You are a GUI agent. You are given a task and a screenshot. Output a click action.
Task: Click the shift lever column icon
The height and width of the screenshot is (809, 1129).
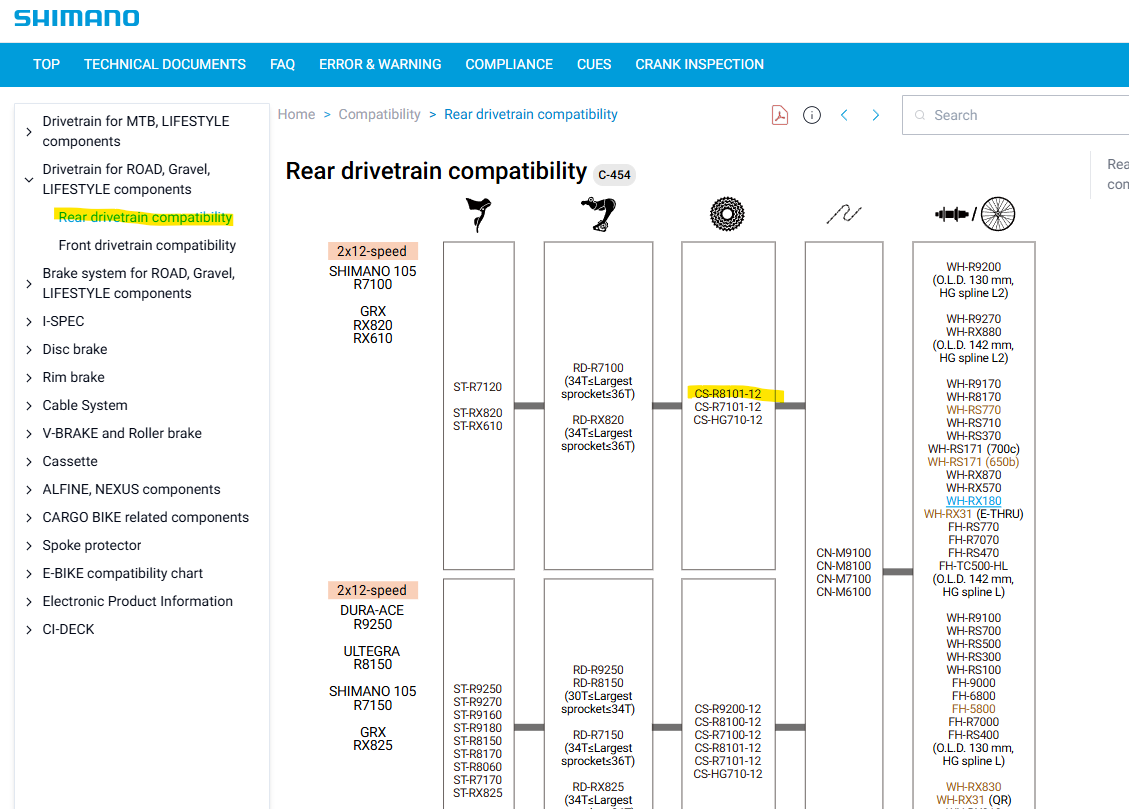click(478, 214)
